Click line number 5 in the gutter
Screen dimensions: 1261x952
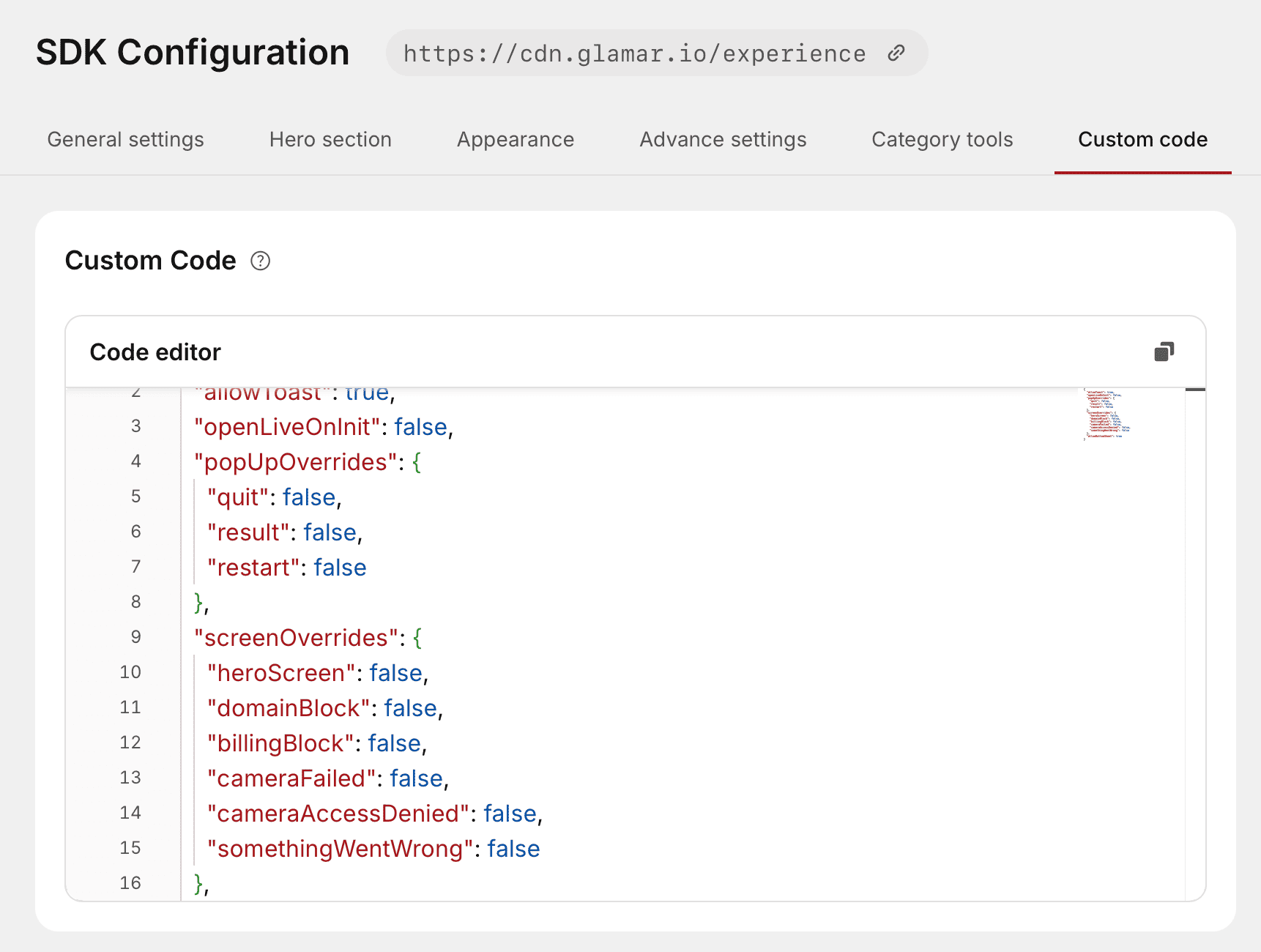(x=135, y=497)
